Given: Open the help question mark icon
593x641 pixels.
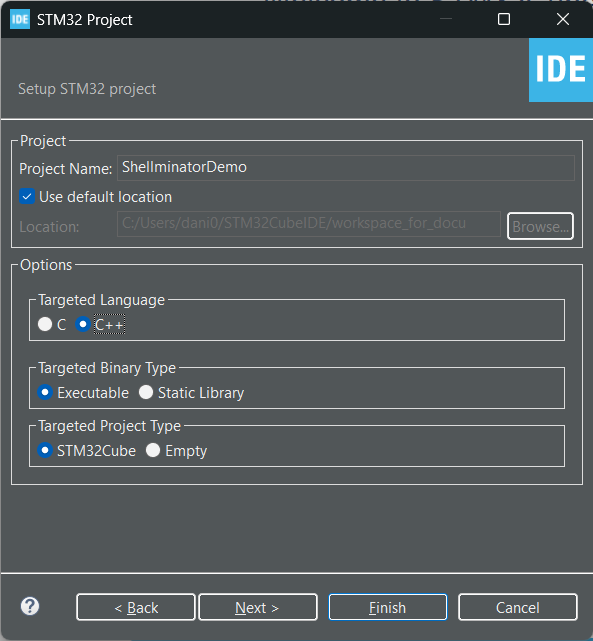Looking at the screenshot, I should 30,606.
